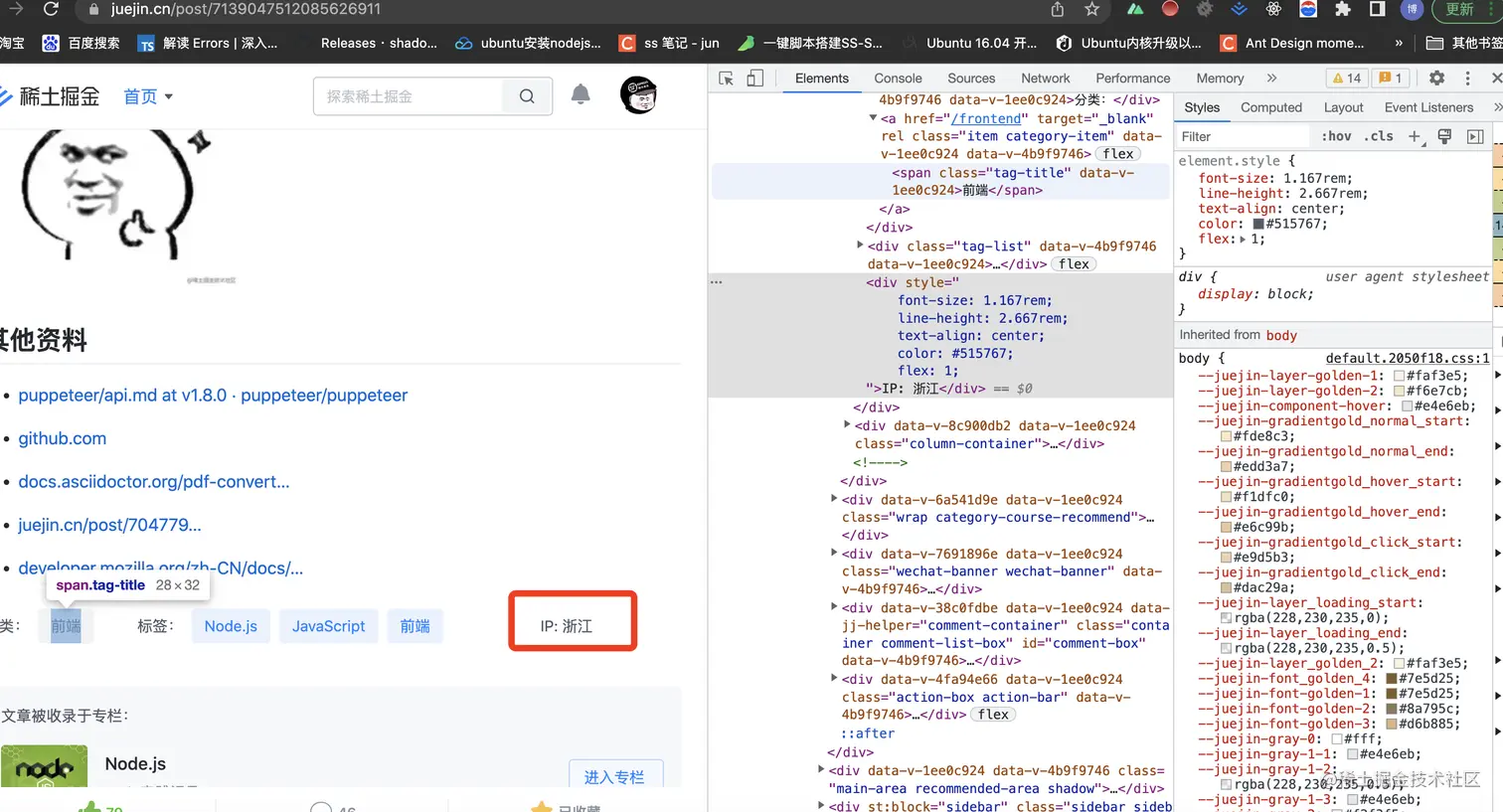The height and width of the screenshot is (812, 1503).
Task: Open the Memory tab
Action: click(x=1220, y=79)
